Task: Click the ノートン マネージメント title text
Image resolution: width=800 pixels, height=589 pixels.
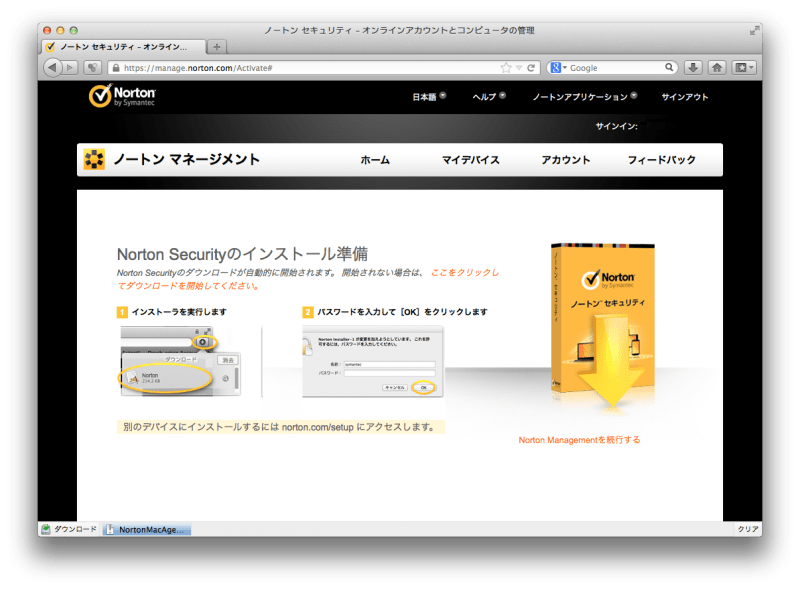Action: (187, 159)
